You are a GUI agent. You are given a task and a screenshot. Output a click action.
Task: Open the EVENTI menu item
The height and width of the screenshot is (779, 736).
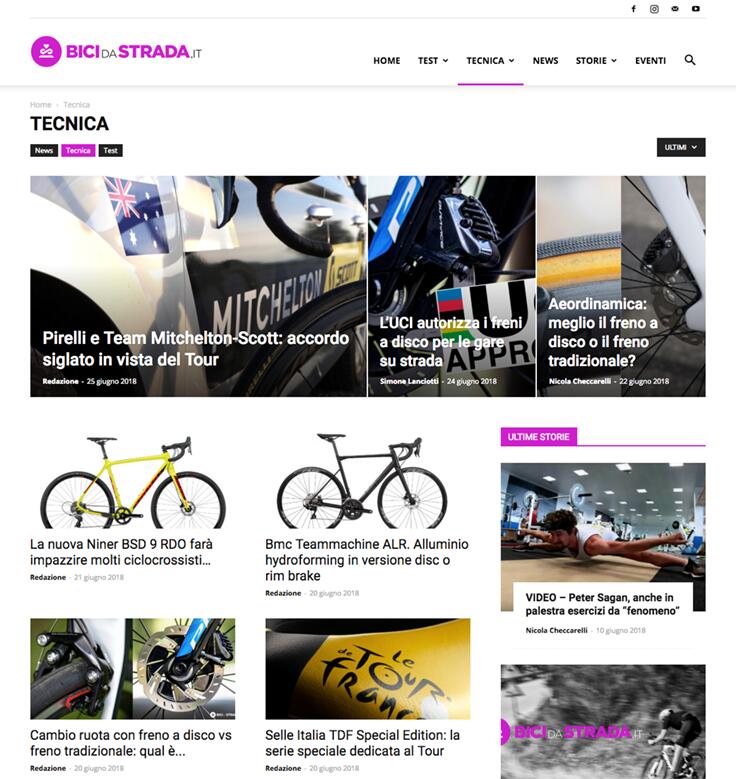650,61
